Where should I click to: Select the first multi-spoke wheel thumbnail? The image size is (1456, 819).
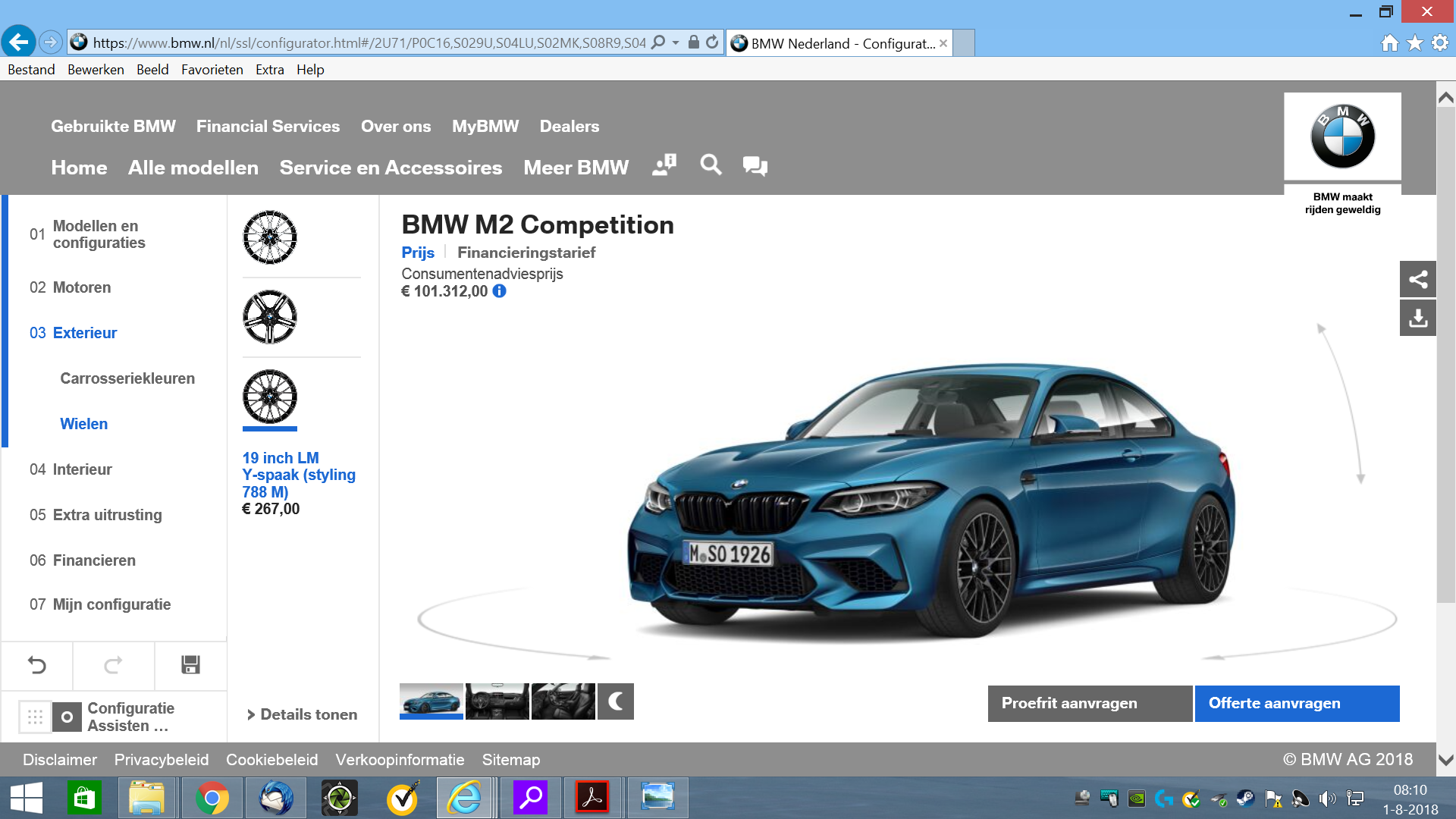point(270,237)
